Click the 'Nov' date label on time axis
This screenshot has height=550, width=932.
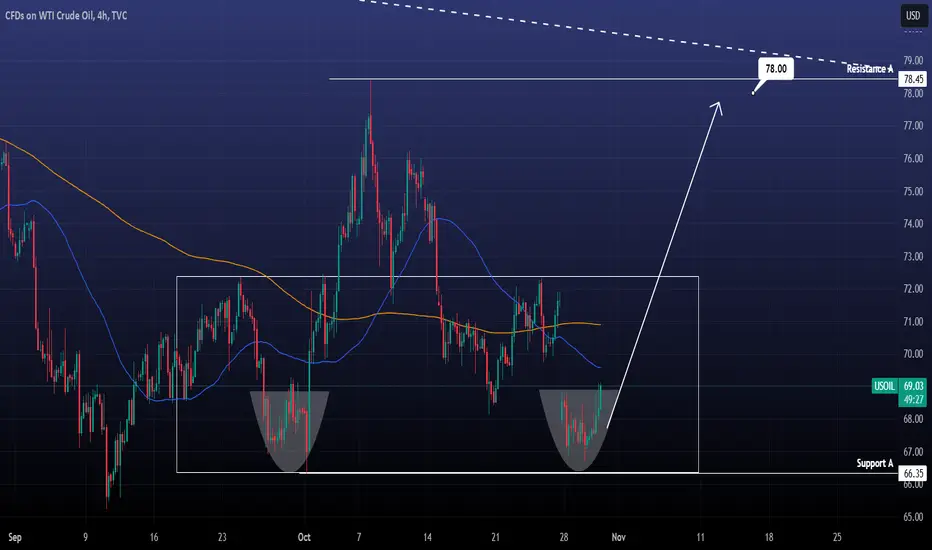pos(618,538)
